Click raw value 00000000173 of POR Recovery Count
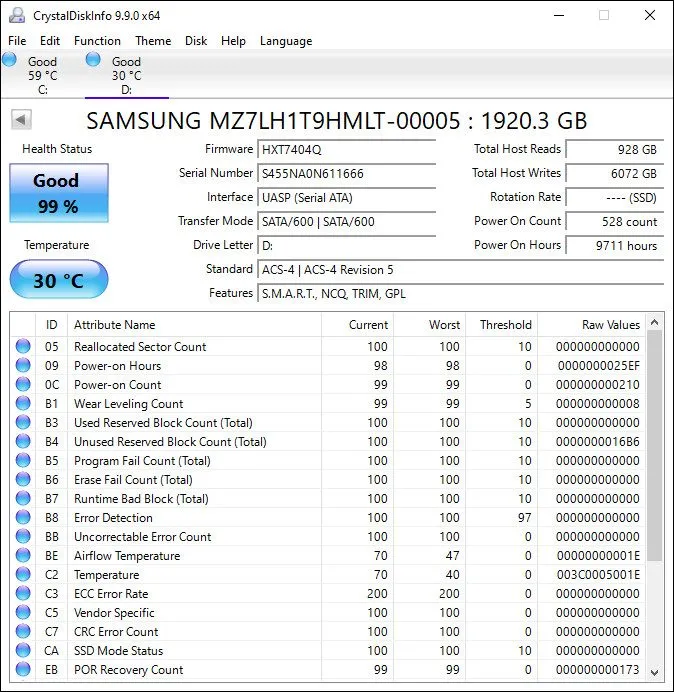674x692 pixels. (x=598, y=669)
